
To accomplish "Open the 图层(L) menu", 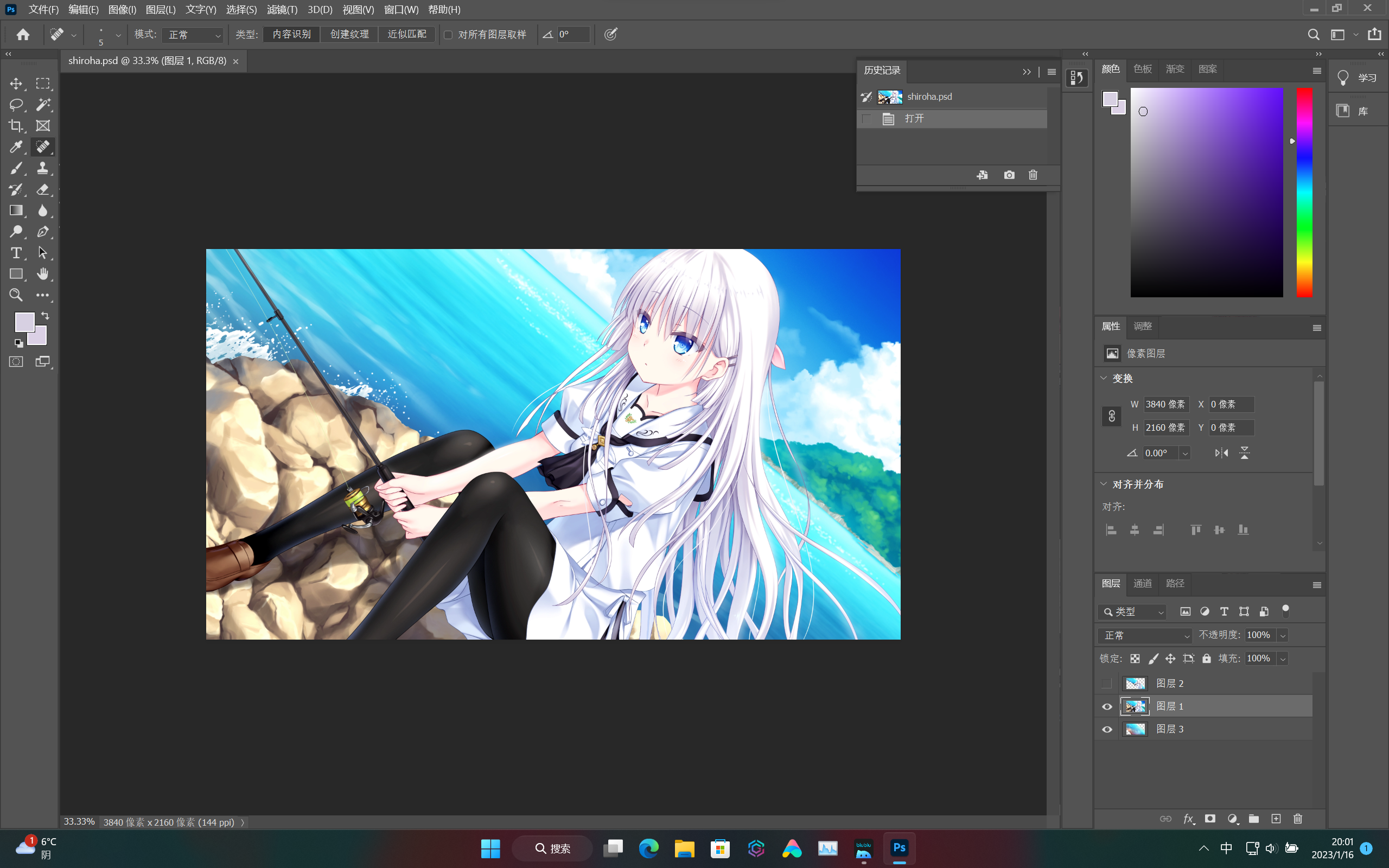I will [161, 9].
